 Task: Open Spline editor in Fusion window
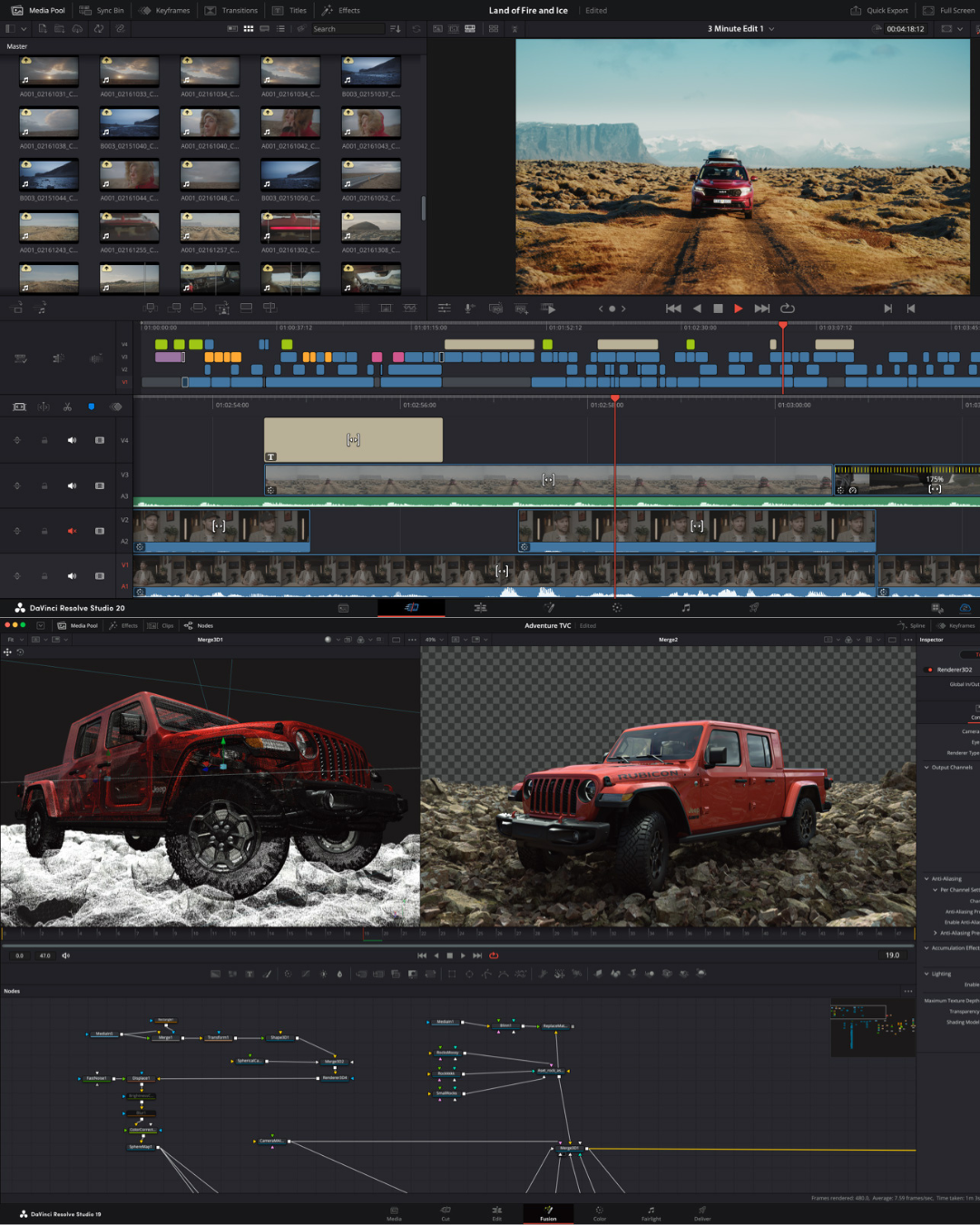(x=912, y=625)
